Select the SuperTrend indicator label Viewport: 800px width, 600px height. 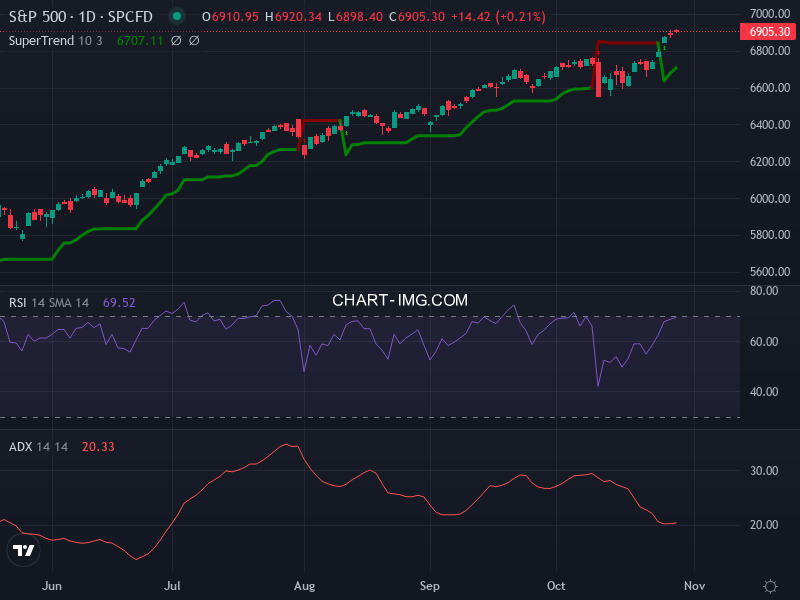tap(40, 41)
